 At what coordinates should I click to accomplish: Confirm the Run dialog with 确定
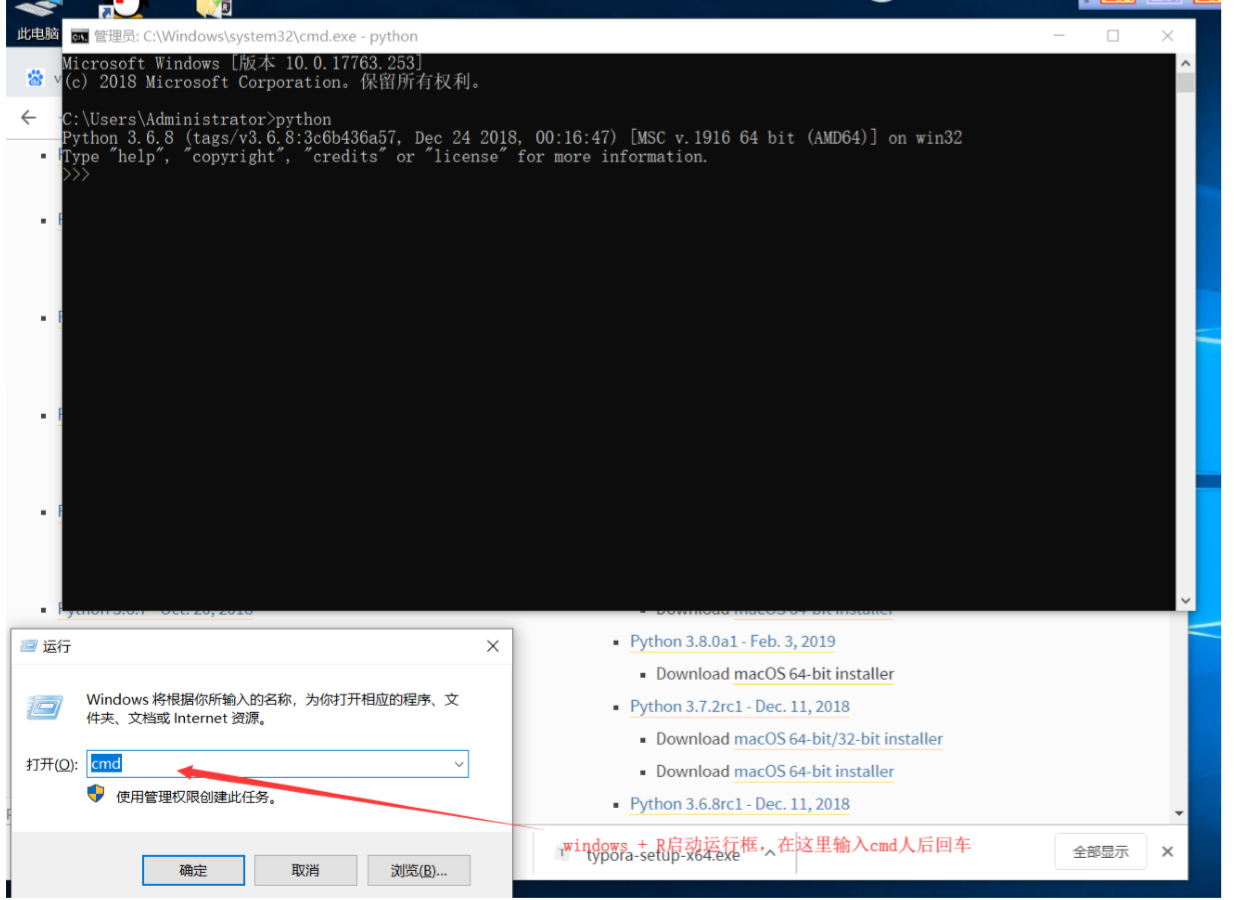pos(193,870)
